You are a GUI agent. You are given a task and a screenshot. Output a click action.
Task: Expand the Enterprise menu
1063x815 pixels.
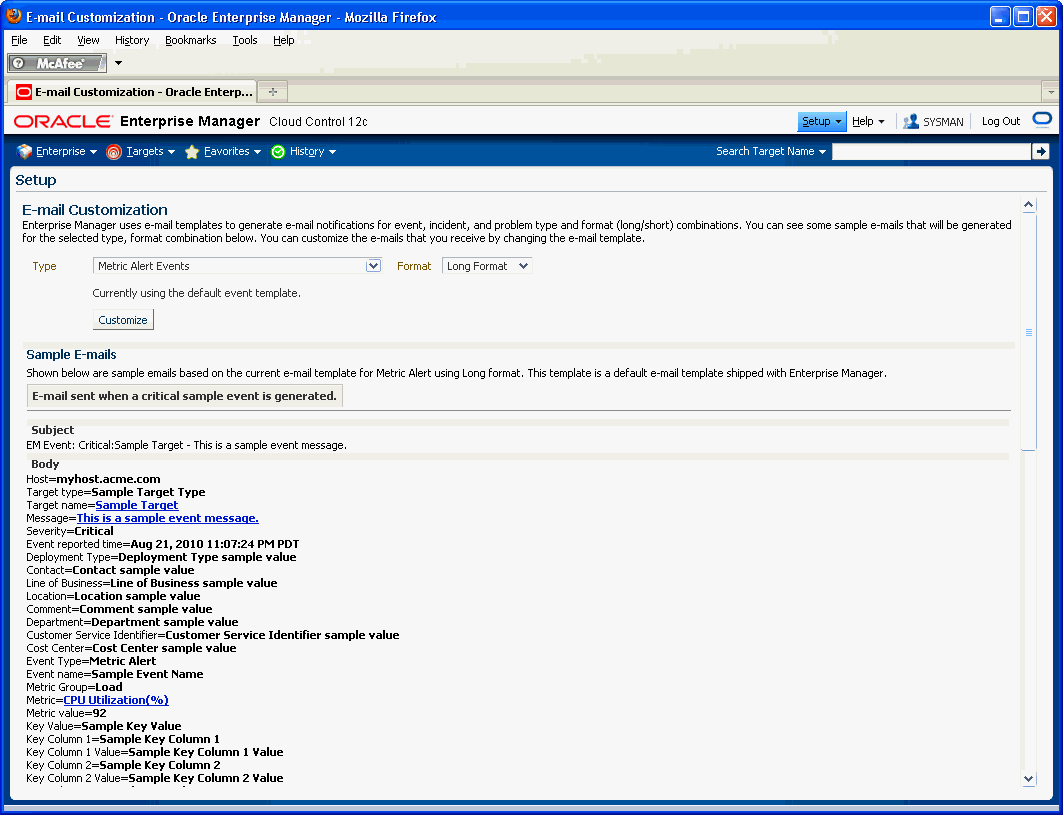coord(66,151)
